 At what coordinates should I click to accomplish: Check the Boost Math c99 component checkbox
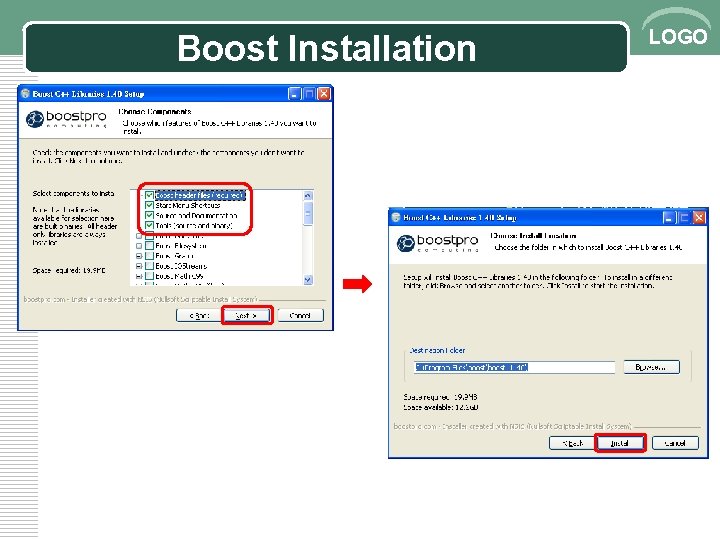149,276
